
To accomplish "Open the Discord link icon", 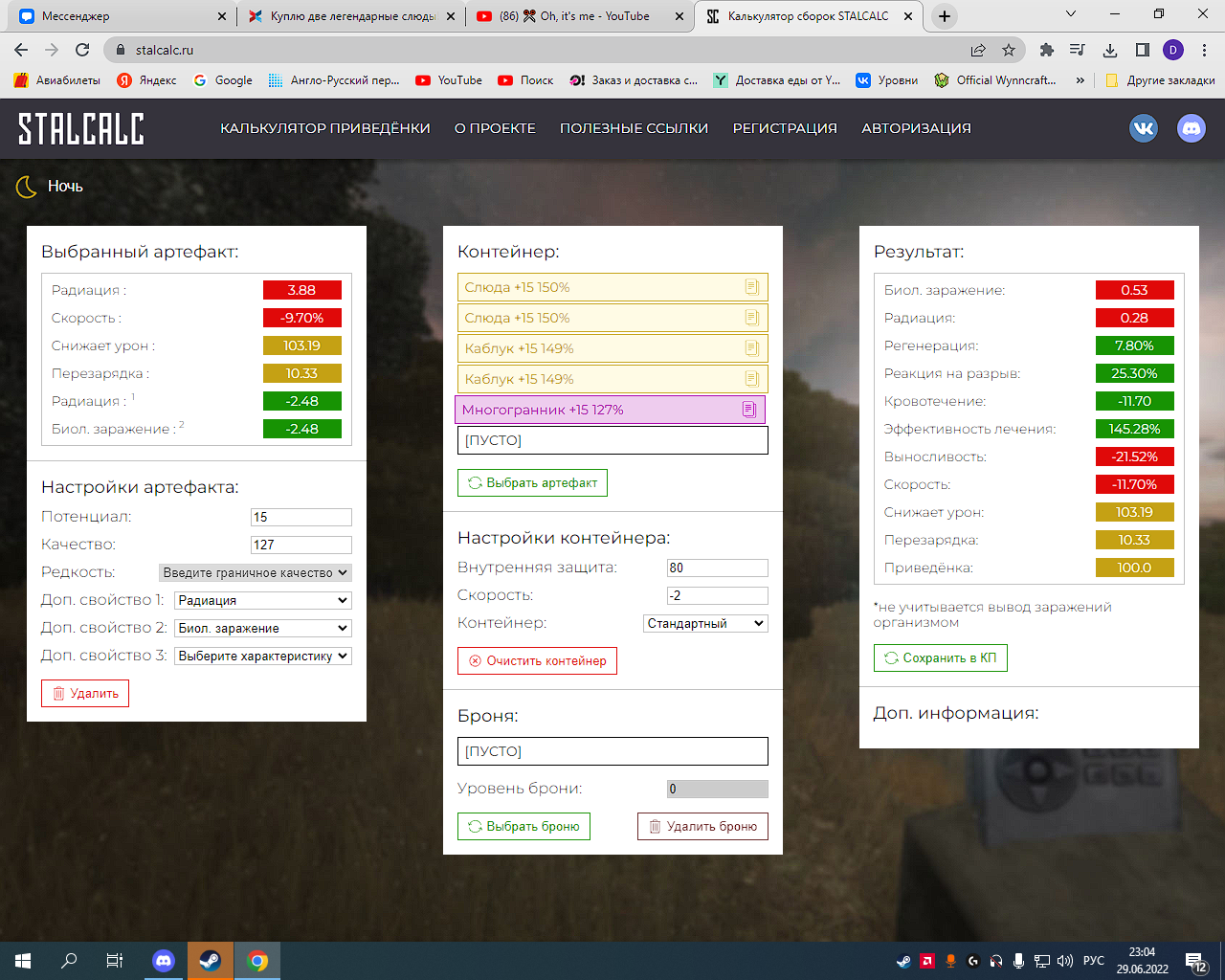I will (x=1192, y=128).
